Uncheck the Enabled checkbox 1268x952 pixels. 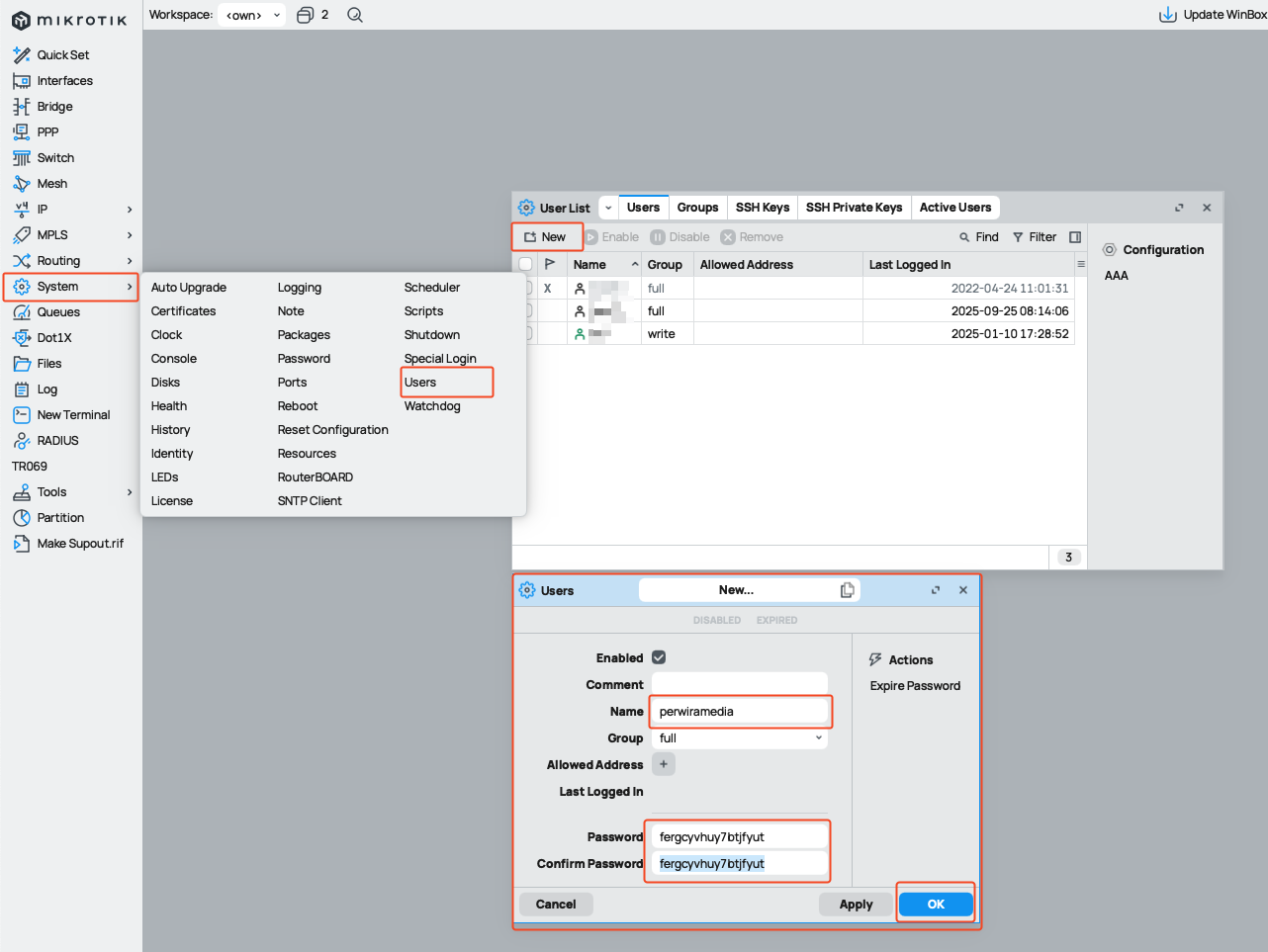pos(659,657)
